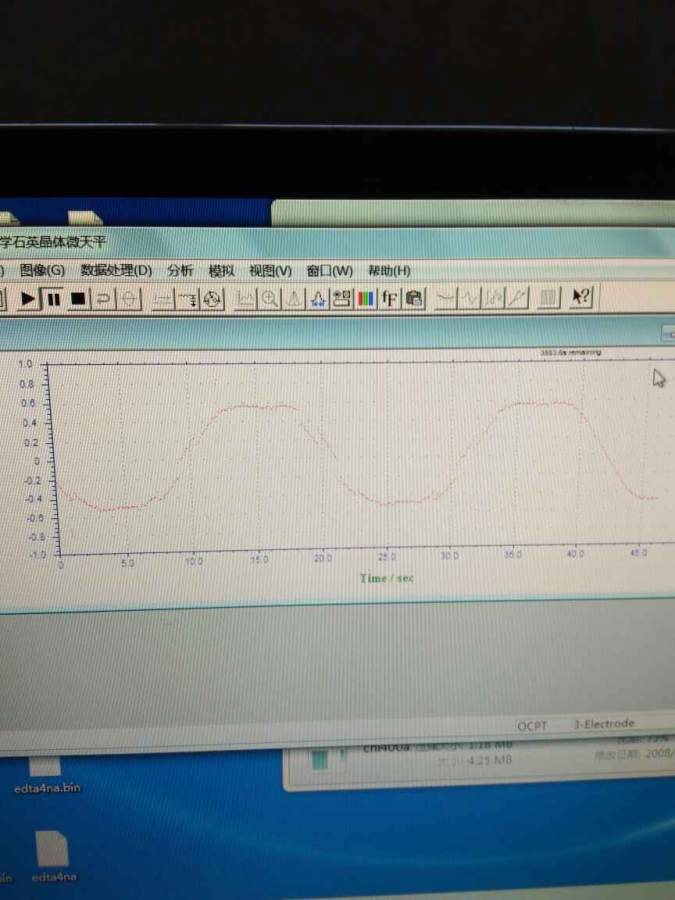Image resolution: width=675 pixels, height=900 pixels.
Task: Click the Linear Fit diagonal line icon
Action: (x=517, y=298)
